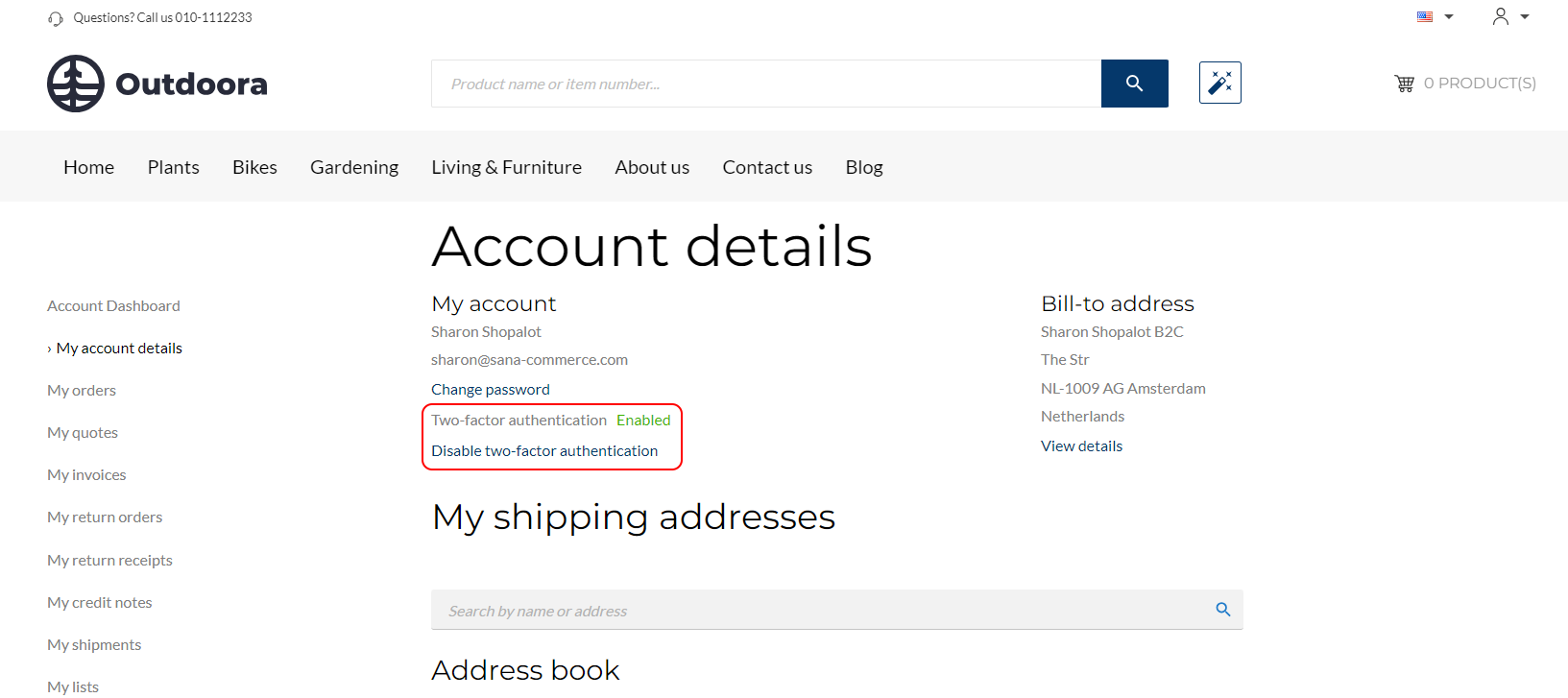Image resolution: width=1568 pixels, height=698 pixels.
Task: Expand the language dropdown arrow
Action: pyautogui.click(x=1449, y=16)
